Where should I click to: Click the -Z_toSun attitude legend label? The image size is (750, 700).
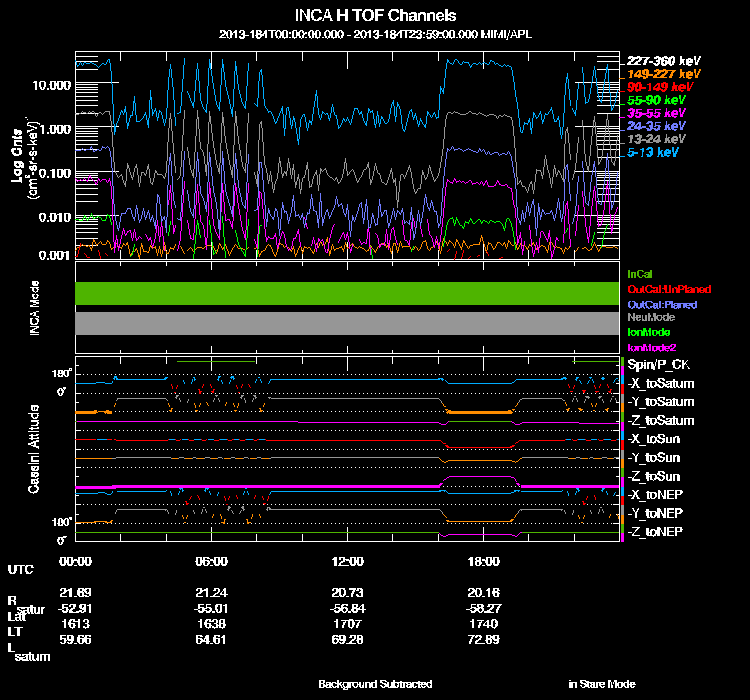[x=655, y=476]
